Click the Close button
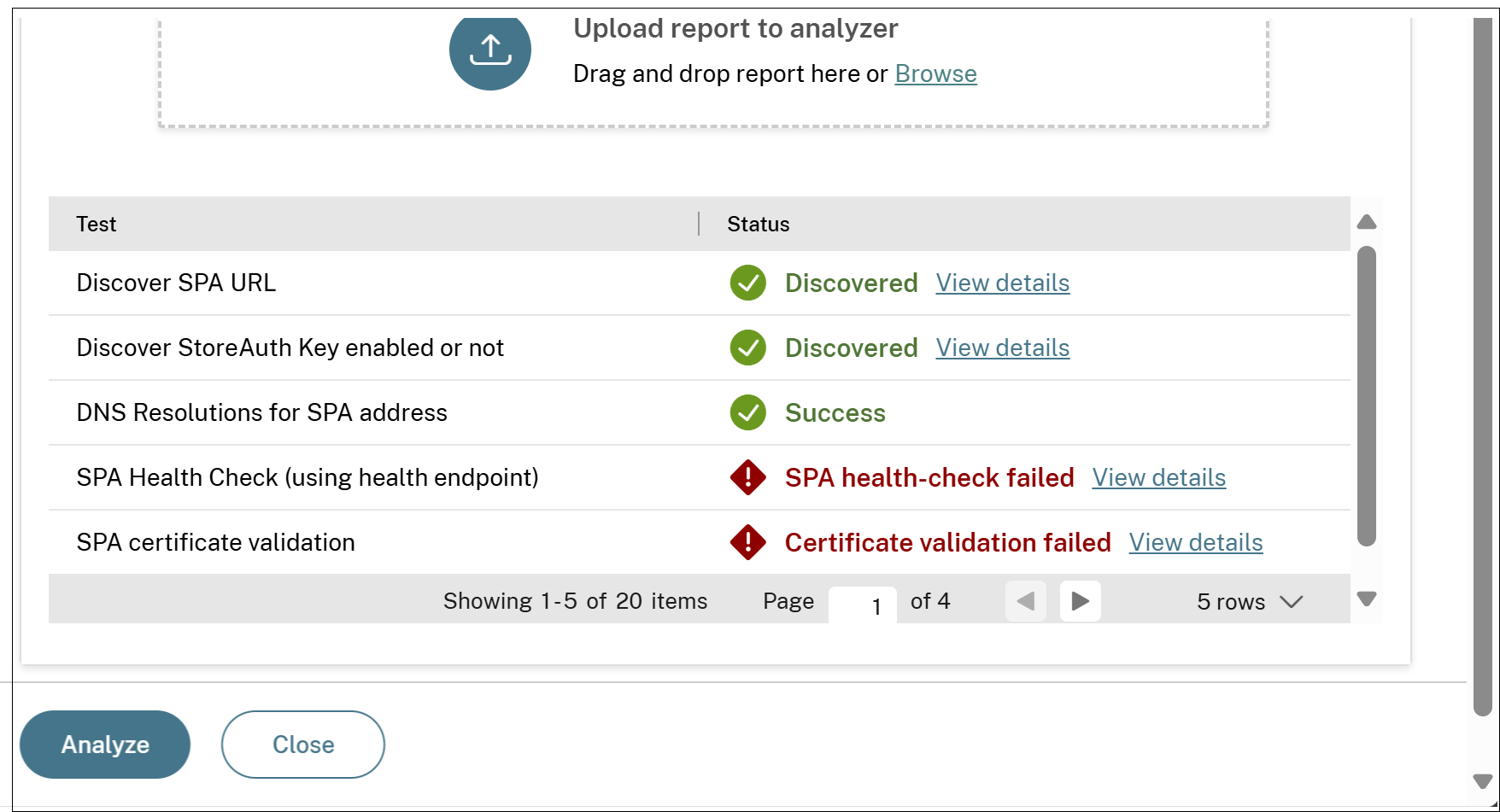 pyautogui.click(x=303, y=745)
